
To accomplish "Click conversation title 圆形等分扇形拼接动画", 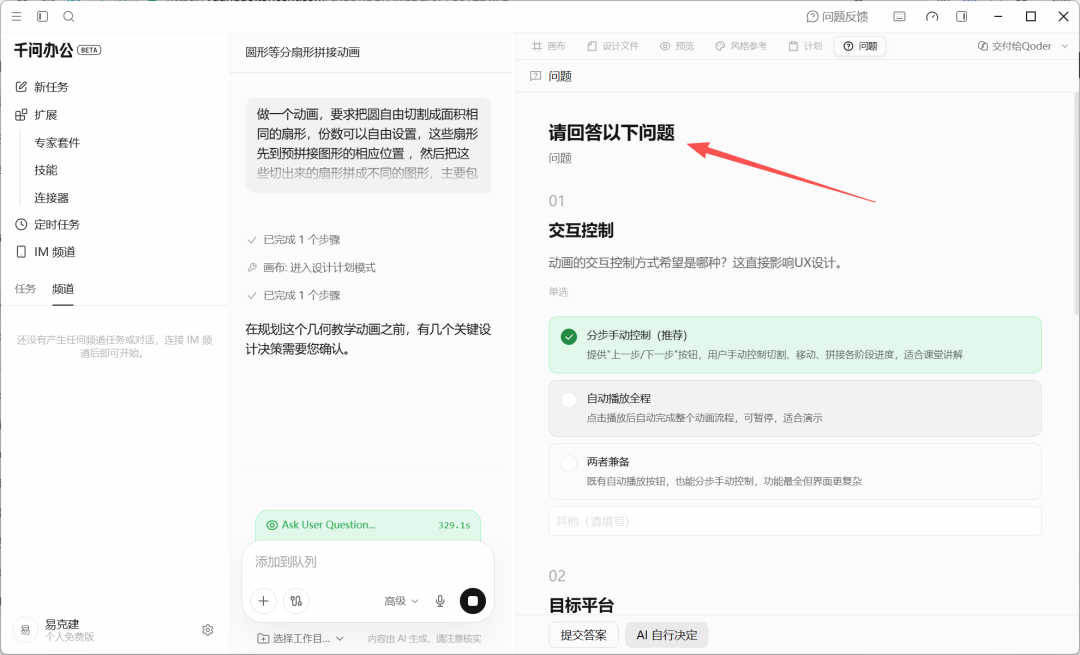I will (x=302, y=52).
